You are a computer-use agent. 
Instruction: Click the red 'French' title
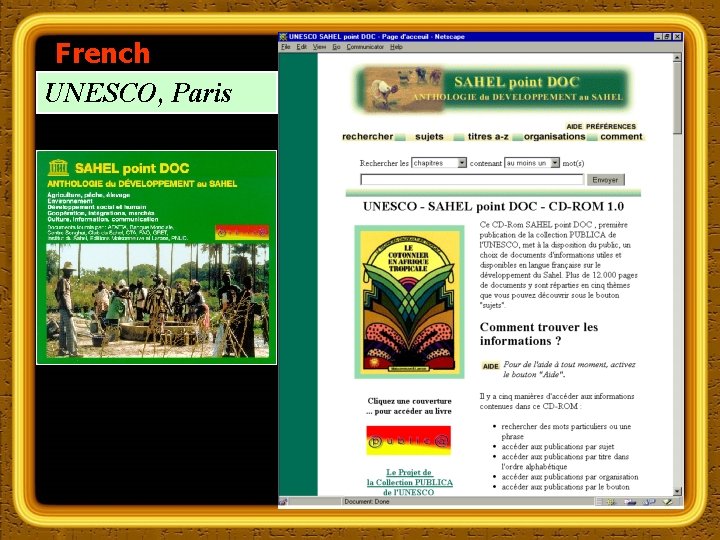pyautogui.click(x=103, y=53)
